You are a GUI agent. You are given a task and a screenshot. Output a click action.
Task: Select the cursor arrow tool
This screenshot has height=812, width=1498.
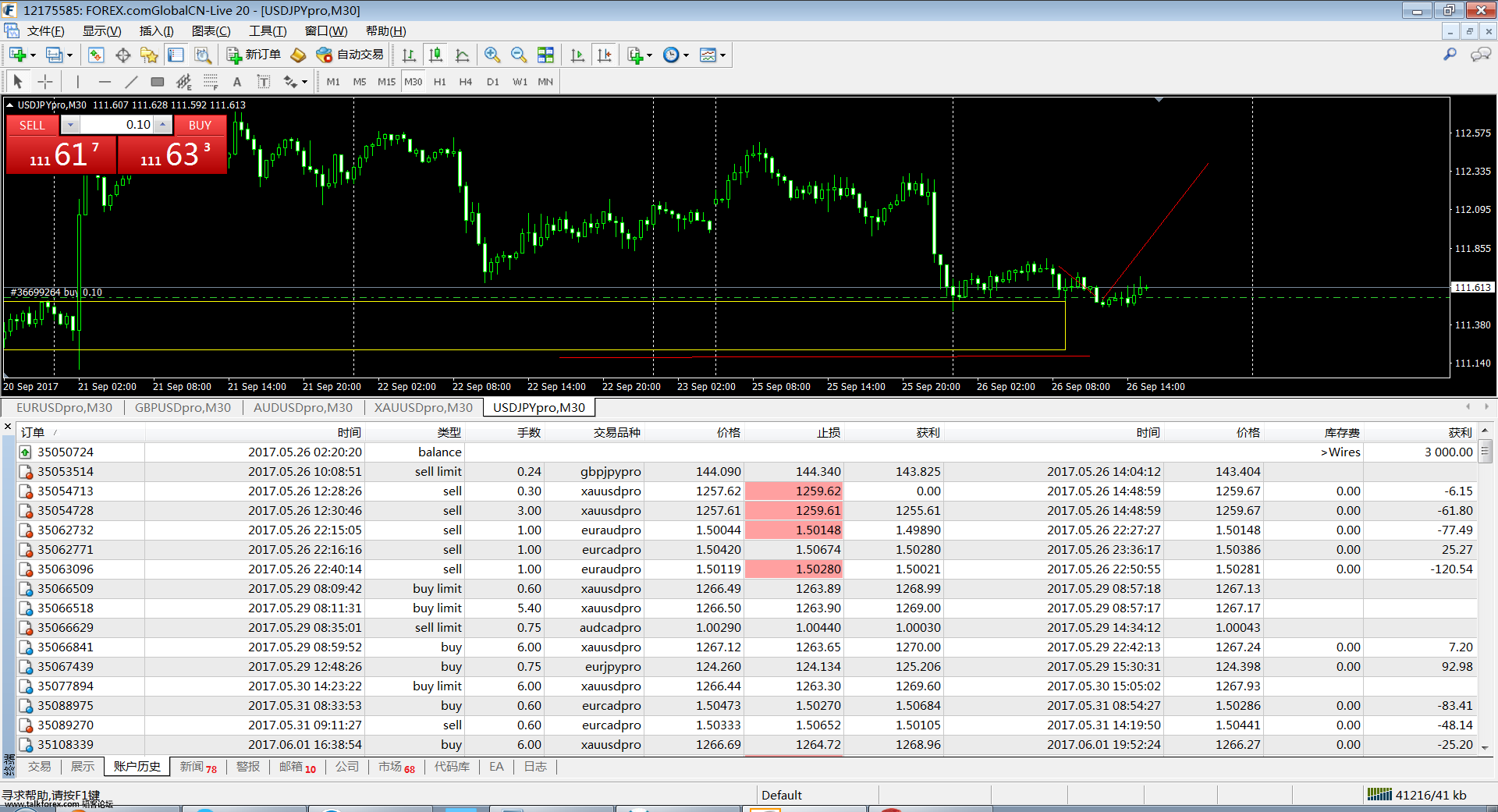(x=18, y=81)
